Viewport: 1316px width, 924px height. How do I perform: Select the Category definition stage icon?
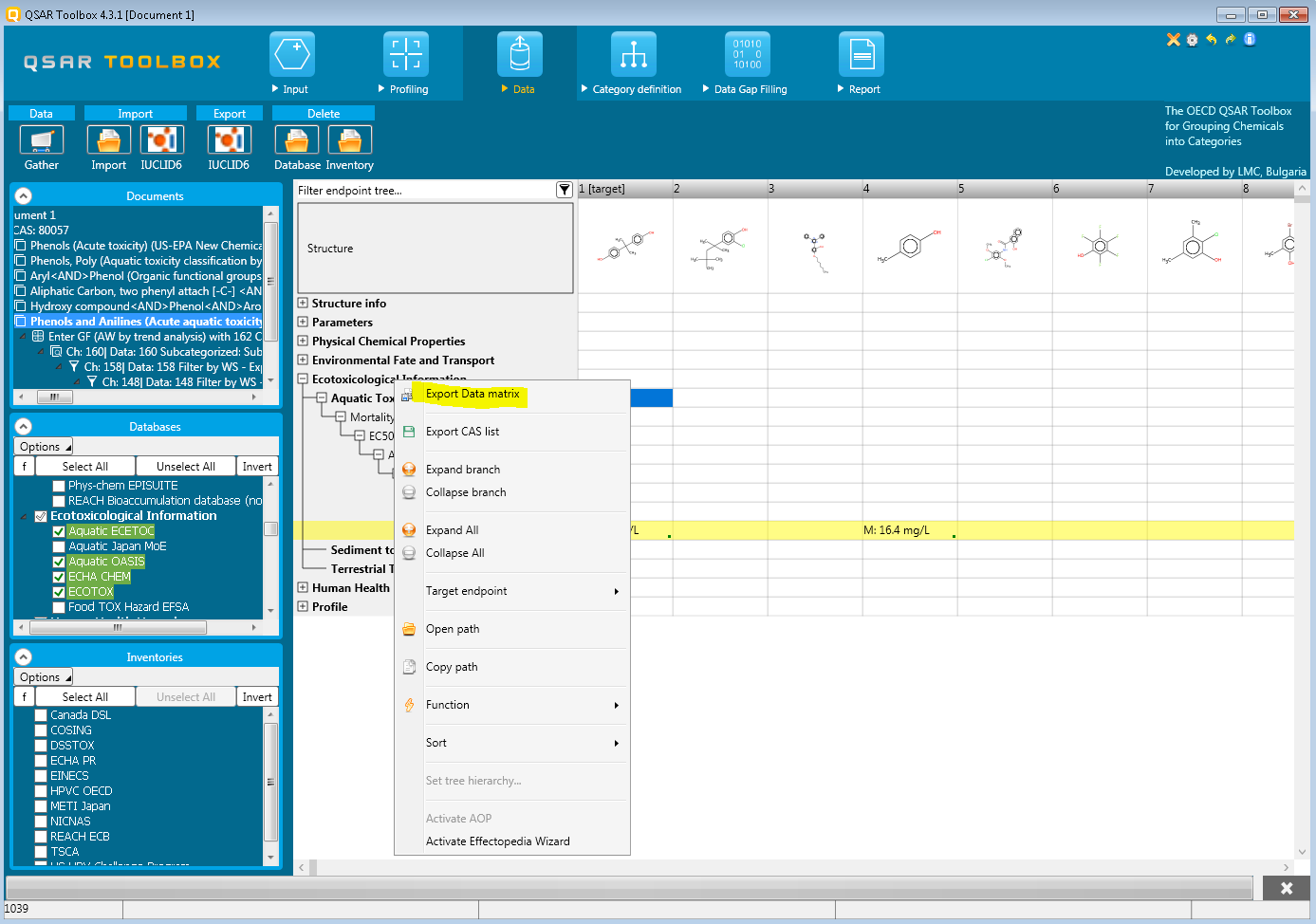(633, 55)
